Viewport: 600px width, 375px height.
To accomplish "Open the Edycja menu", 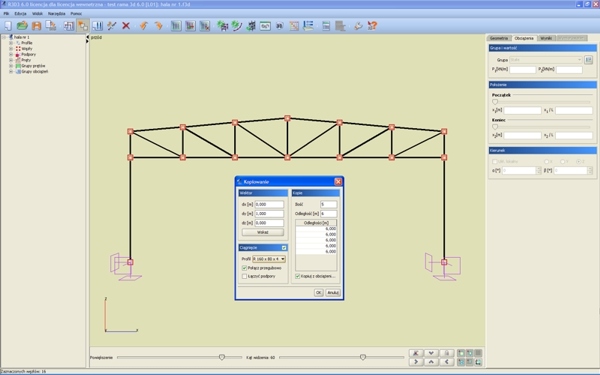I will tap(21, 13).
